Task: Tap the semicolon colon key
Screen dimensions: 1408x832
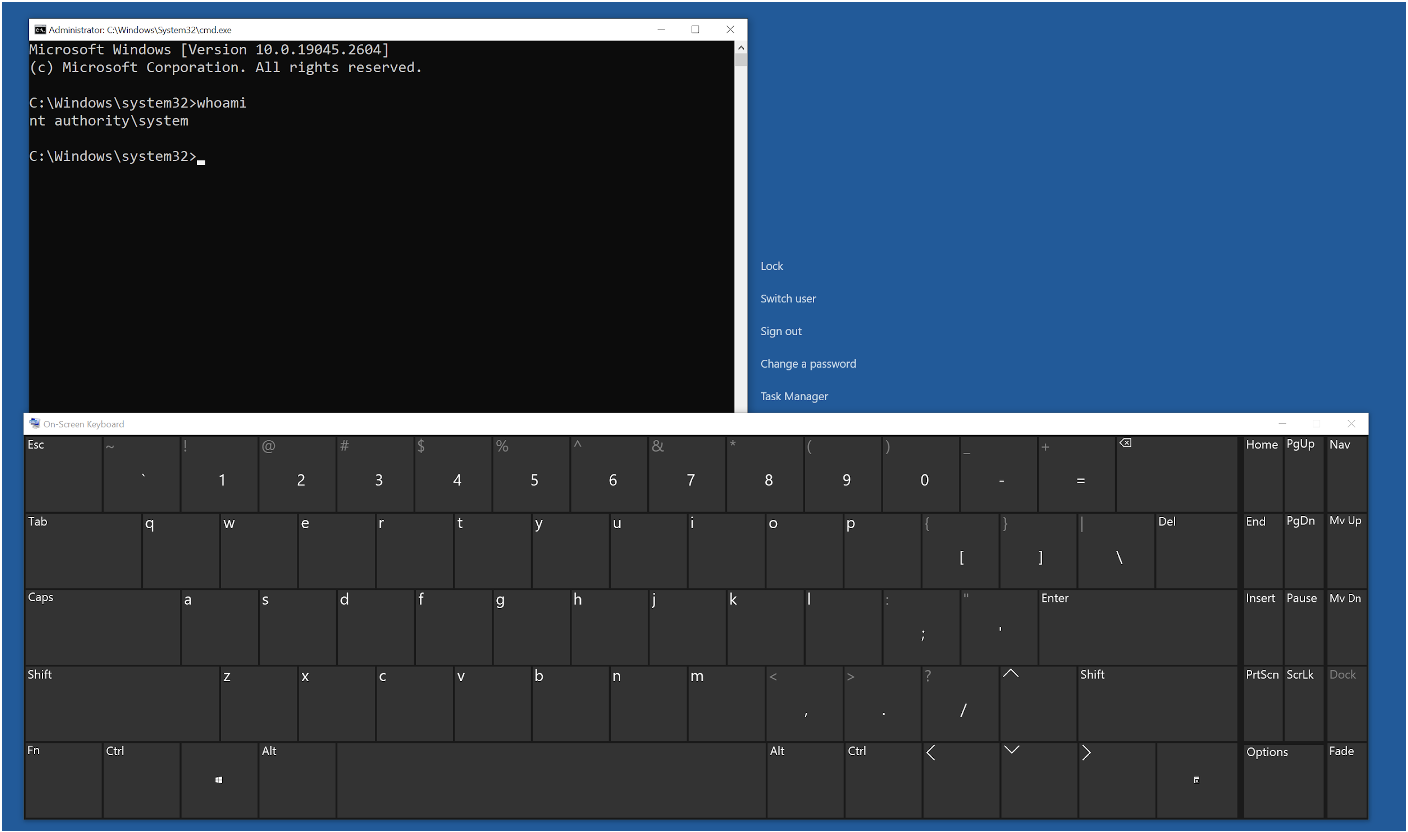Action: pyautogui.click(x=921, y=627)
